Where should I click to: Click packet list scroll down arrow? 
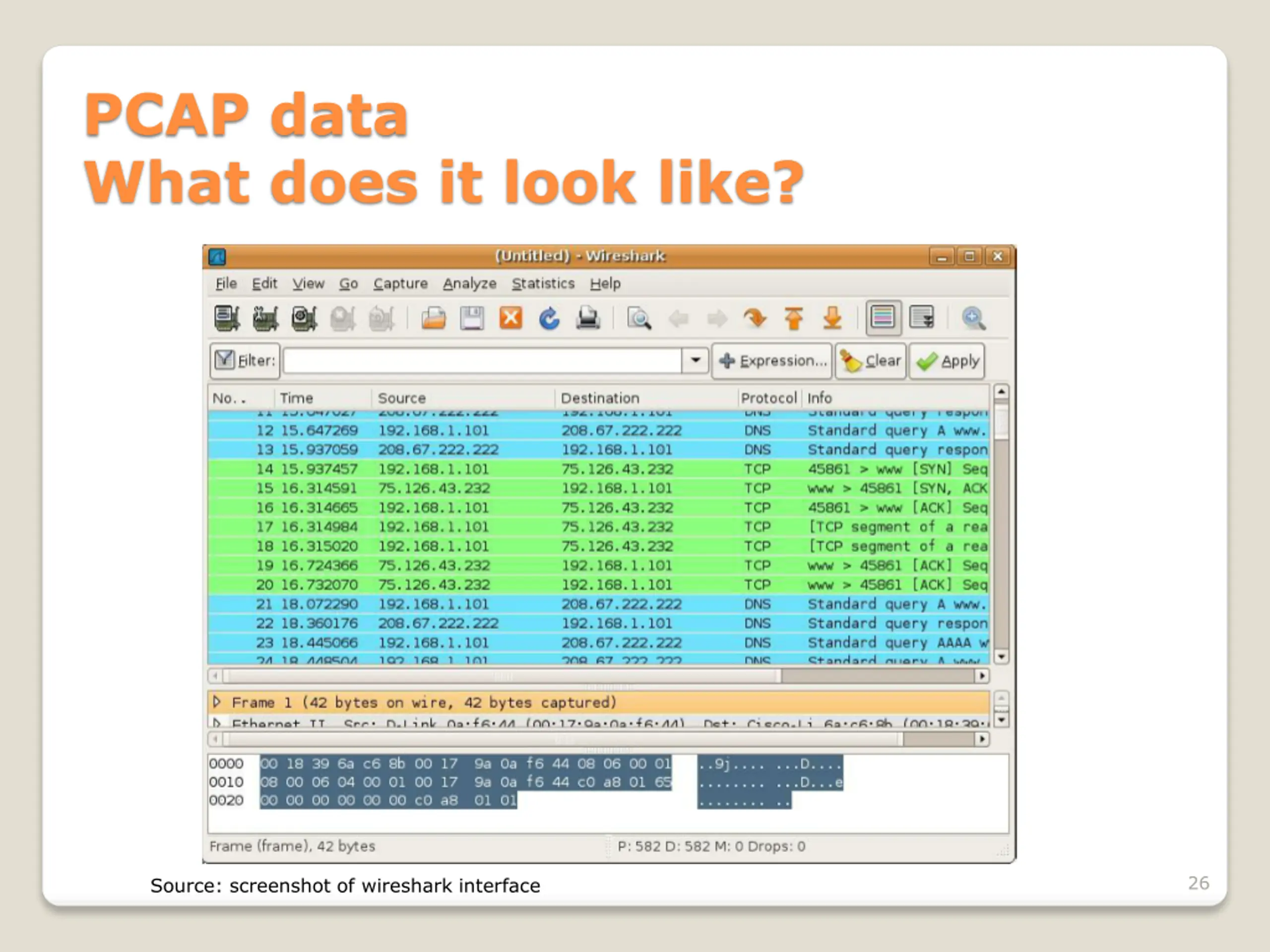click(x=1001, y=657)
